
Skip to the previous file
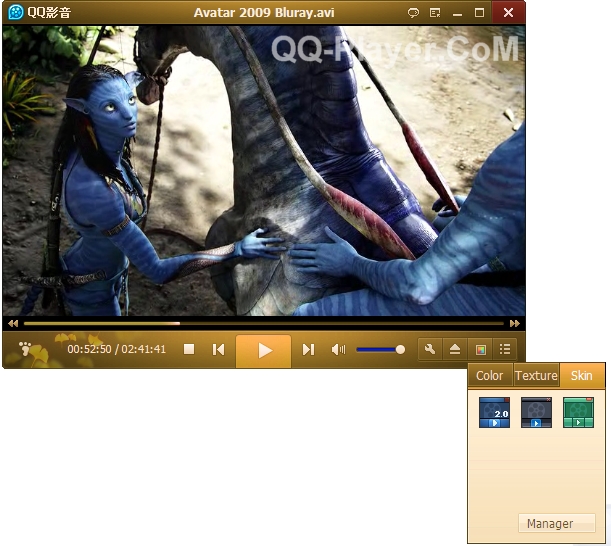click(x=218, y=349)
